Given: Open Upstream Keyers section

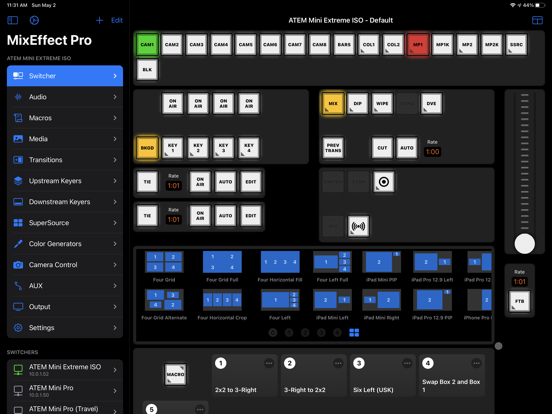Looking at the screenshot, I should (x=65, y=181).
